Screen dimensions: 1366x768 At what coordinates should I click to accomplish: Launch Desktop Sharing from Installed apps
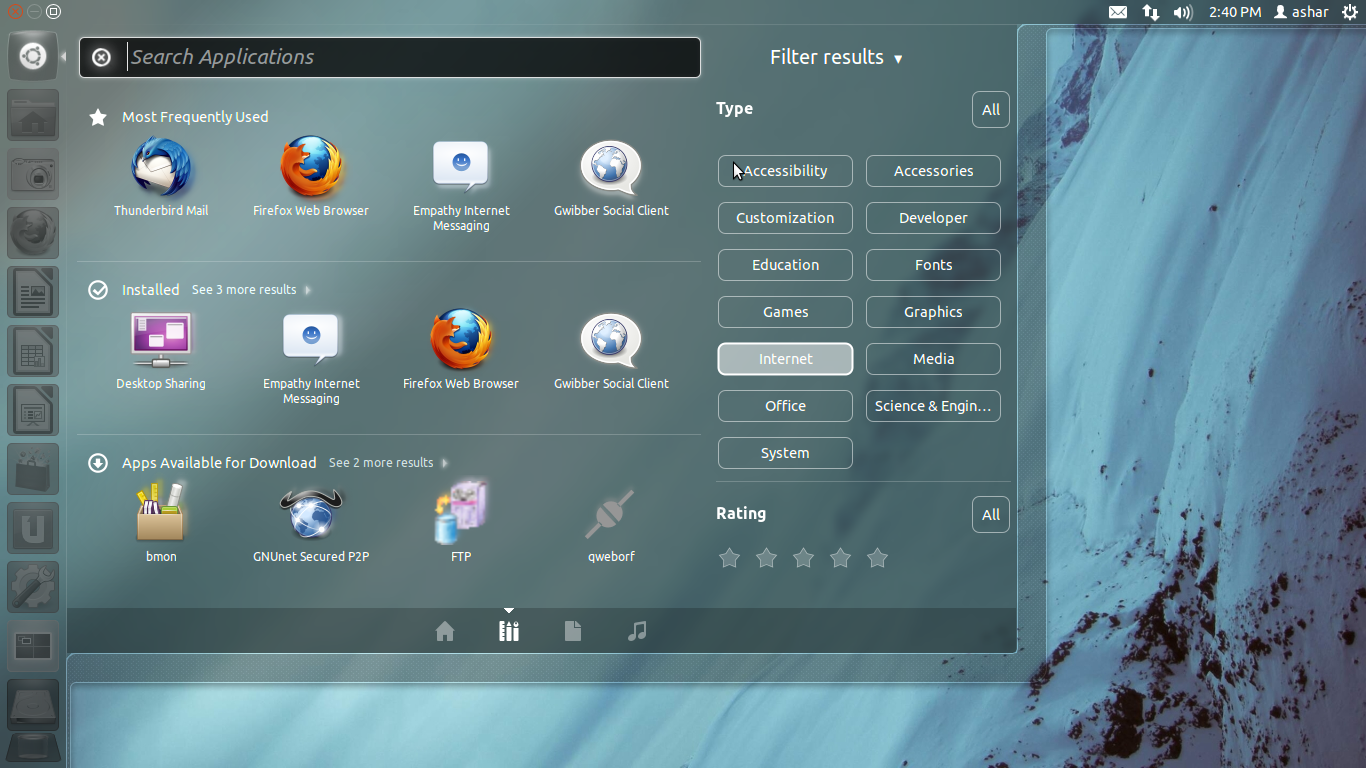click(x=161, y=340)
